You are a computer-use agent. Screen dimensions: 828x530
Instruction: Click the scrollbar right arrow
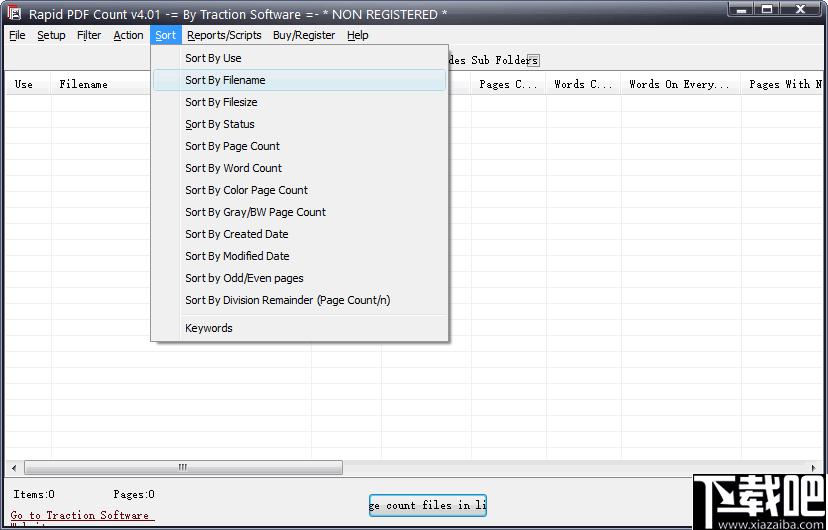point(814,467)
